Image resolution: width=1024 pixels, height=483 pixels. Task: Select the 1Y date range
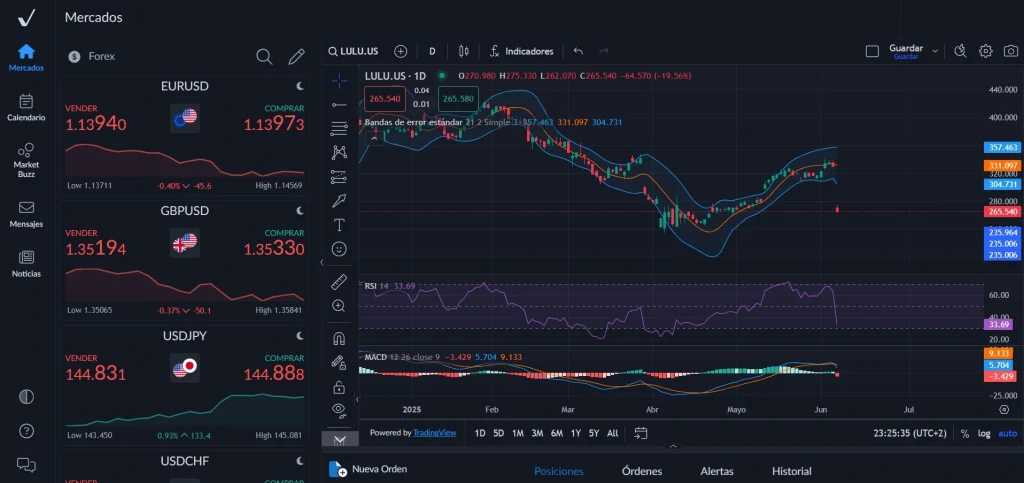pyautogui.click(x=575, y=433)
